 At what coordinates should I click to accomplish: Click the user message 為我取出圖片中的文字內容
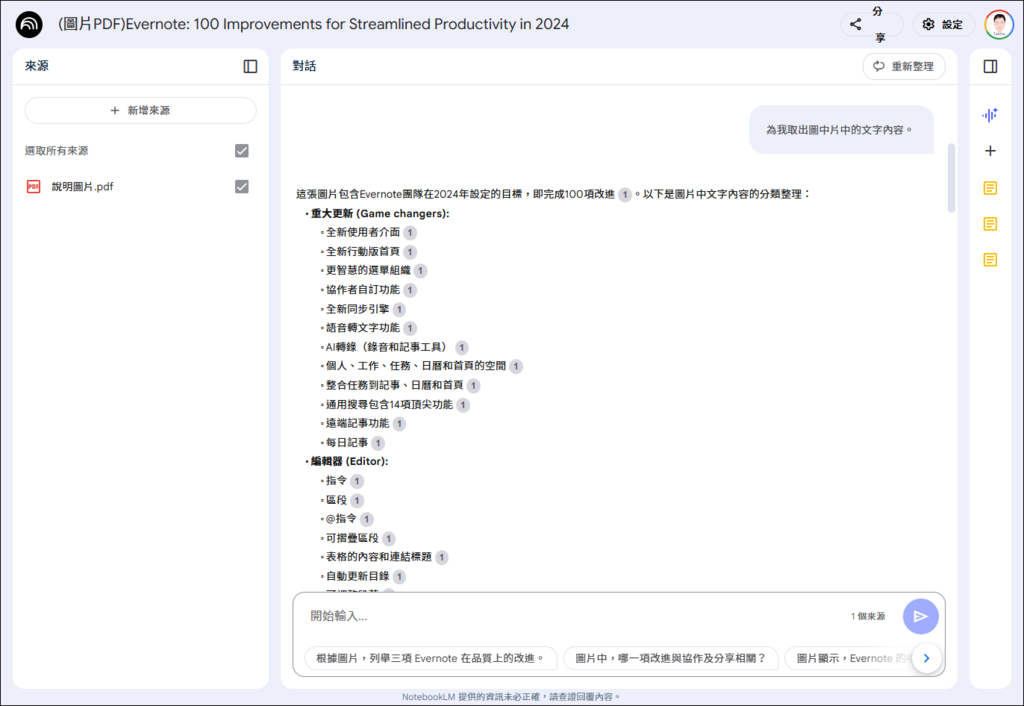(840, 130)
